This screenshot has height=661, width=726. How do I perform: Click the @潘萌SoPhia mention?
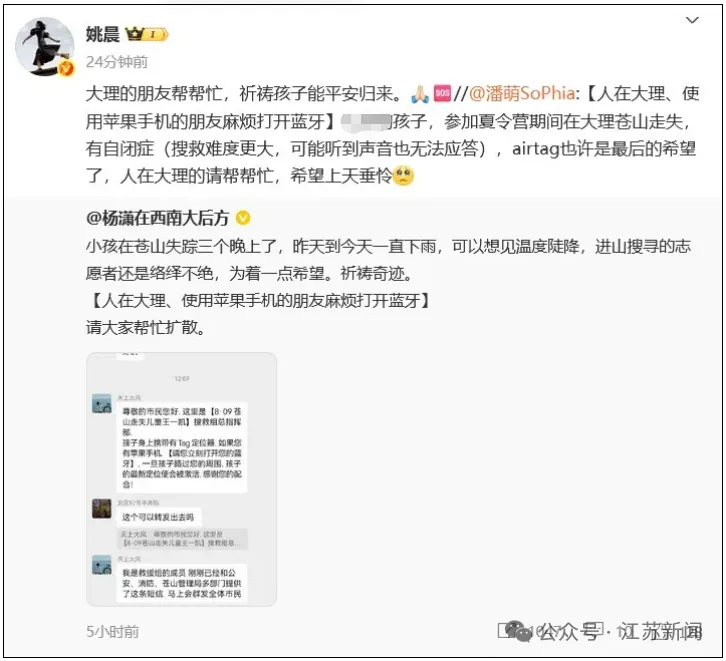[522, 94]
